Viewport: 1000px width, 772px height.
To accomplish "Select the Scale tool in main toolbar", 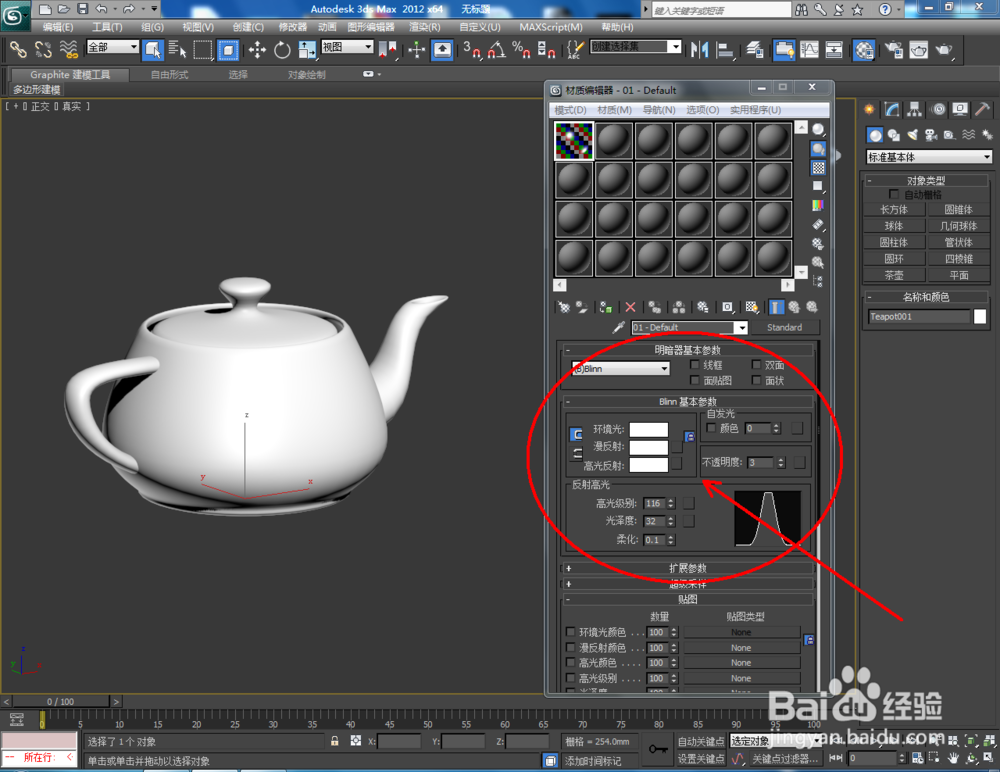I will [307, 49].
